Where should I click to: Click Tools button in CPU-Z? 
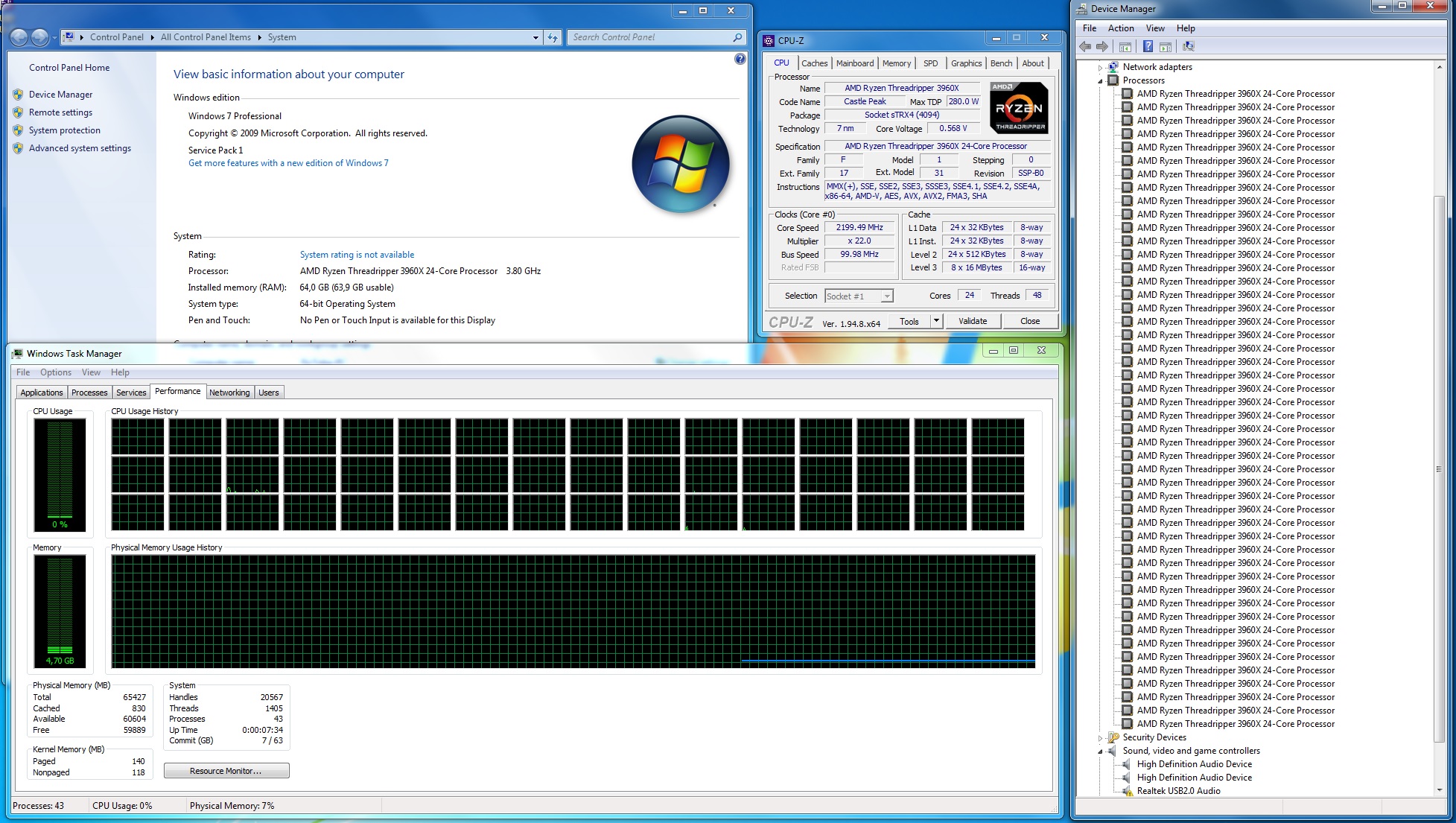[909, 321]
